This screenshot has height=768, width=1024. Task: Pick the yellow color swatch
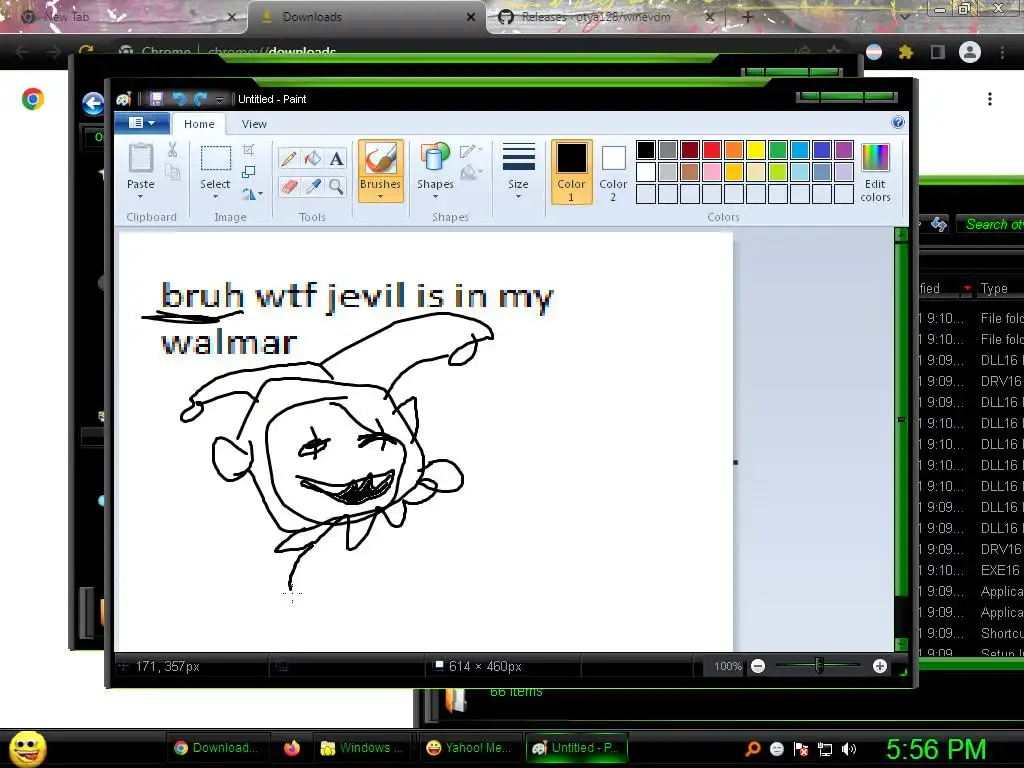coord(756,150)
